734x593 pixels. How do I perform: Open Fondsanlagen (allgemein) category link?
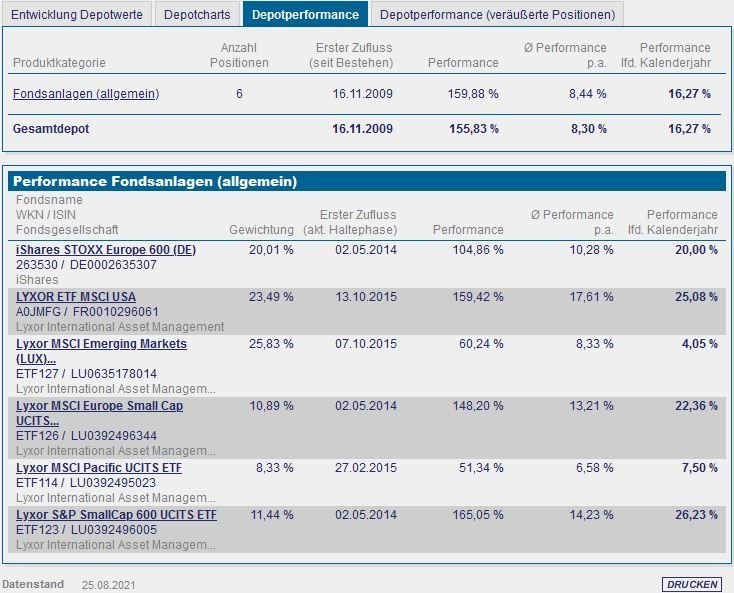click(x=86, y=94)
